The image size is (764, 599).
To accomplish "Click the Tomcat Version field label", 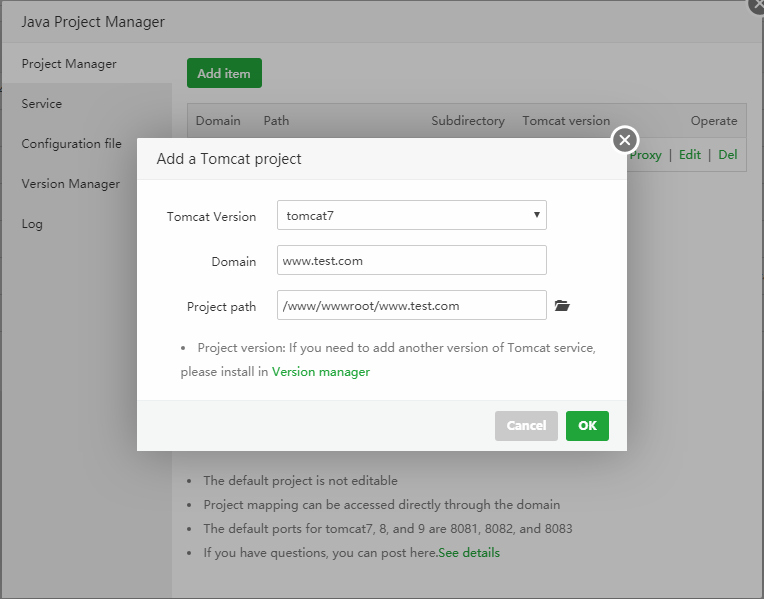I will (211, 216).
